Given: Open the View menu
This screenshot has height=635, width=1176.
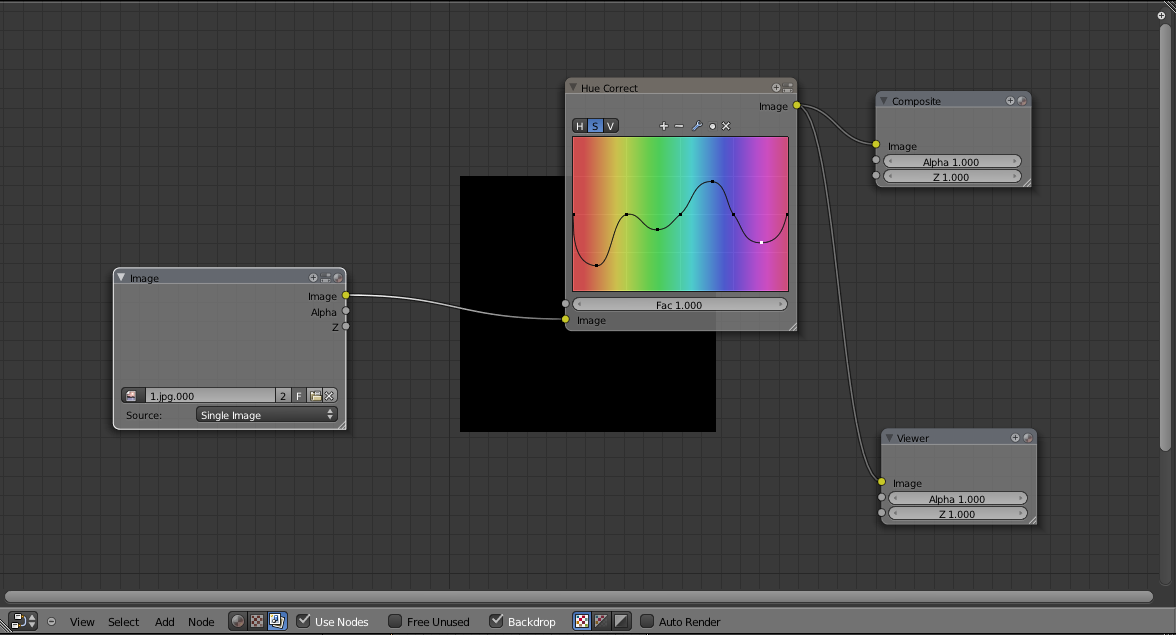Looking at the screenshot, I should [82, 622].
